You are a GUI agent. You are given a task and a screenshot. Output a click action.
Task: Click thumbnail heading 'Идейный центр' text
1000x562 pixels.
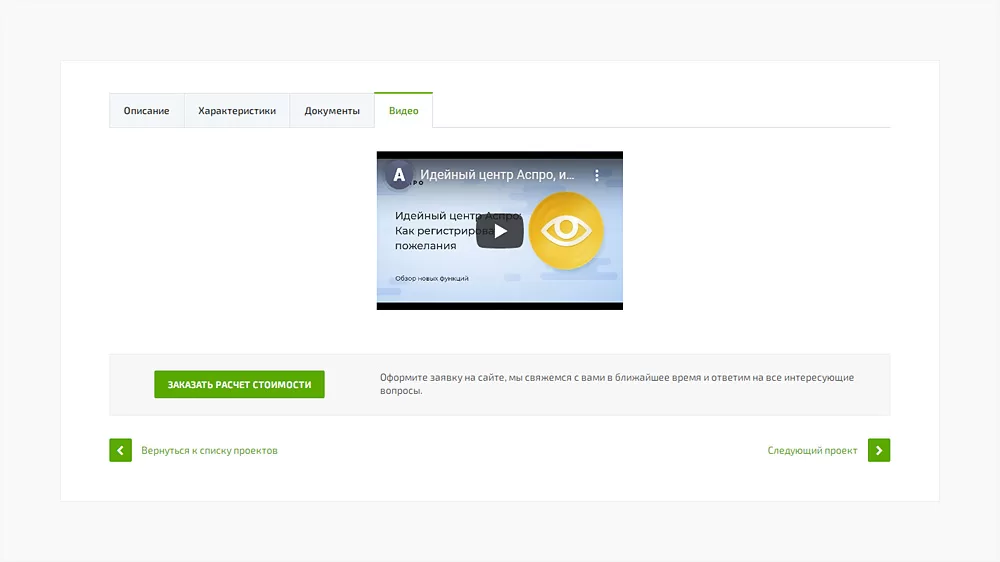pos(437,216)
